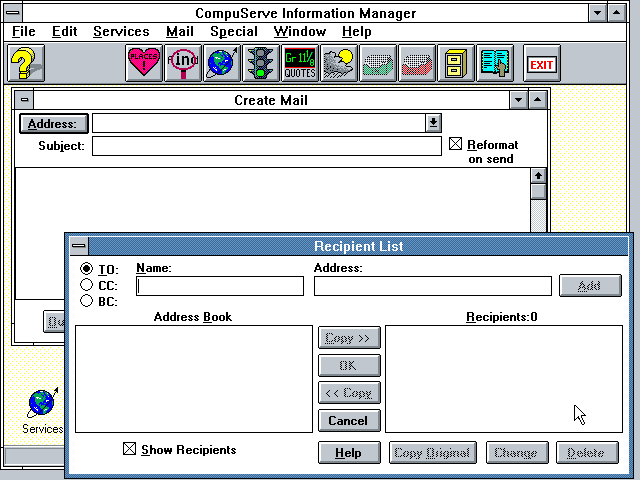Click the Find magnifier toolbar icon
The height and width of the screenshot is (480, 640).
pos(183,63)
